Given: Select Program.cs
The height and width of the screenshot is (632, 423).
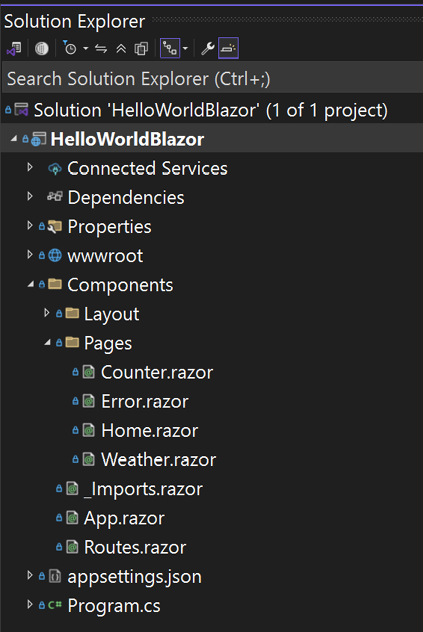Looking at the screenshot, I should 114,606.
